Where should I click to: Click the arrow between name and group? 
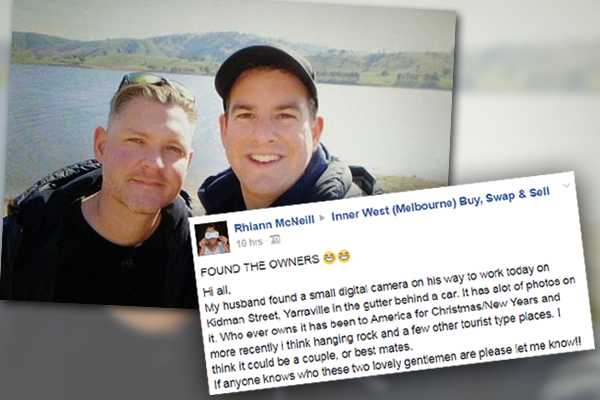(322, 217)
